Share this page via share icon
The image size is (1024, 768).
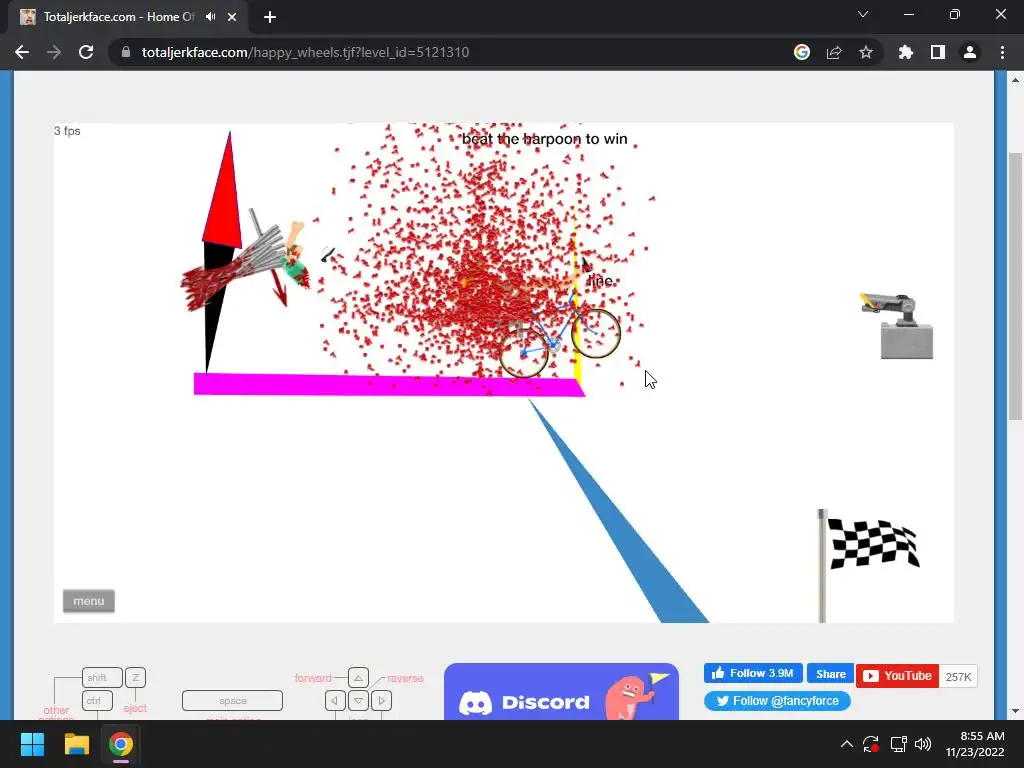pos(834,52)
